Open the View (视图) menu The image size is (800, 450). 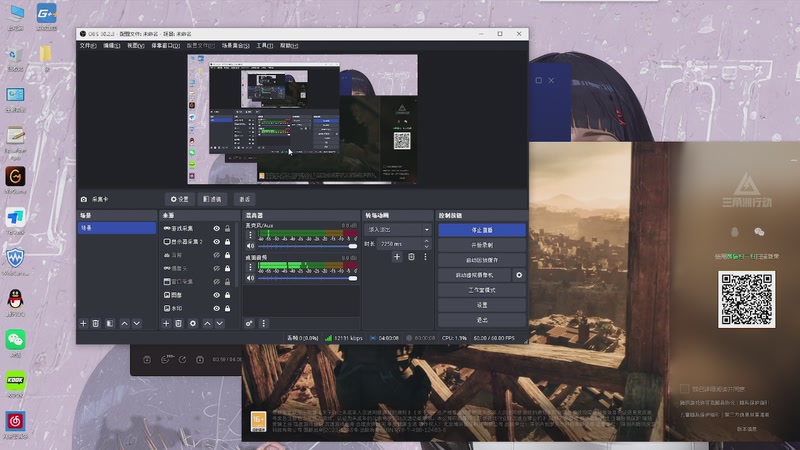136,46
